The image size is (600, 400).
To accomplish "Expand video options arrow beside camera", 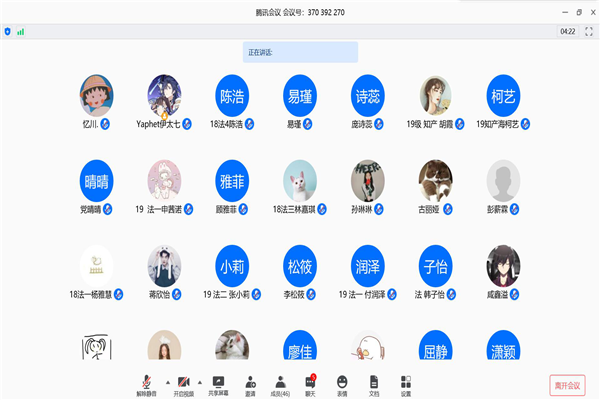I will click(x=200, y=382).
